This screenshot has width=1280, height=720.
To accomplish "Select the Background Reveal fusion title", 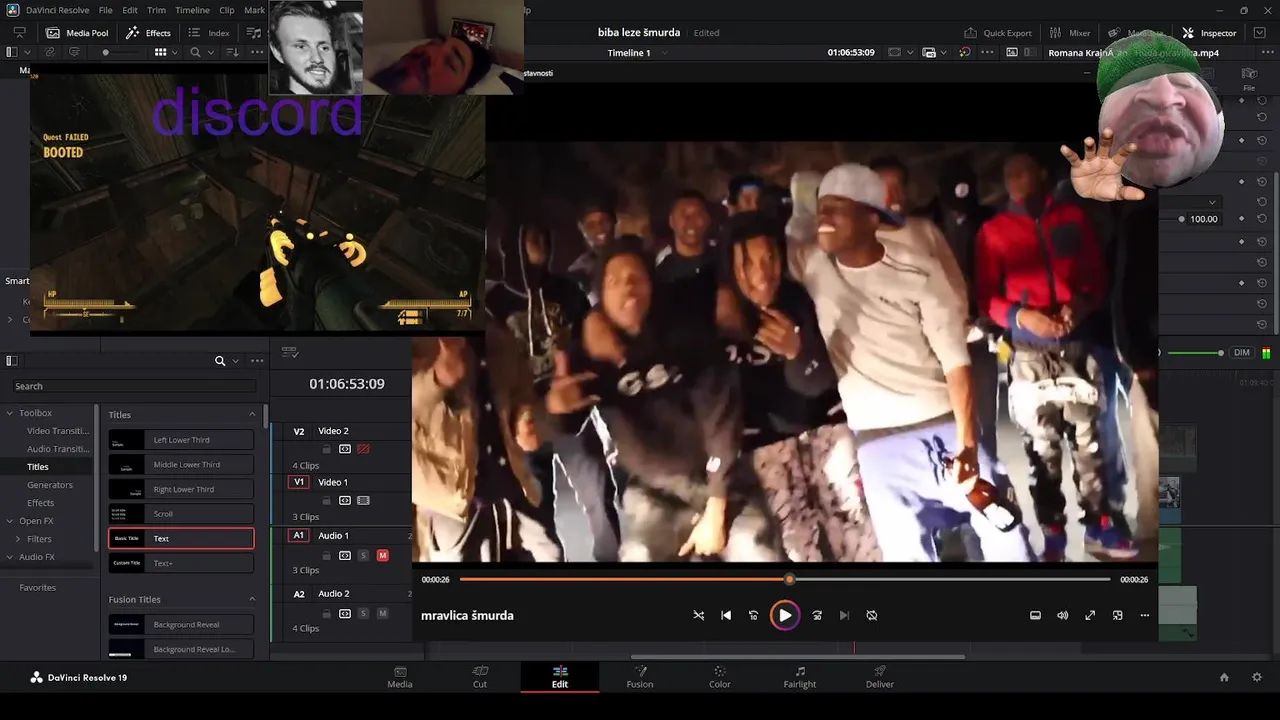I will pos(181,624).
